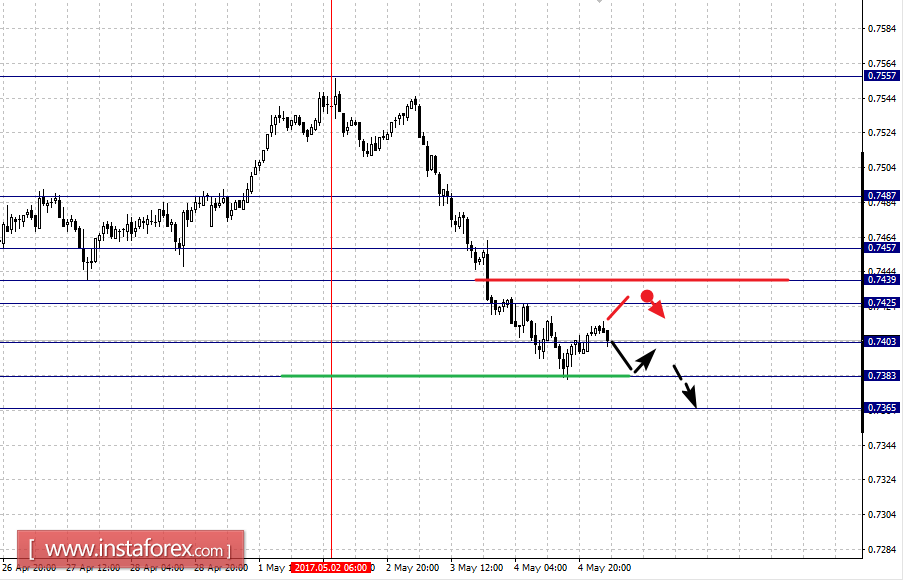This screenshot has width=904, height=581.
Task: Click the 0.7487 level price tag
Action: point(882,196)
